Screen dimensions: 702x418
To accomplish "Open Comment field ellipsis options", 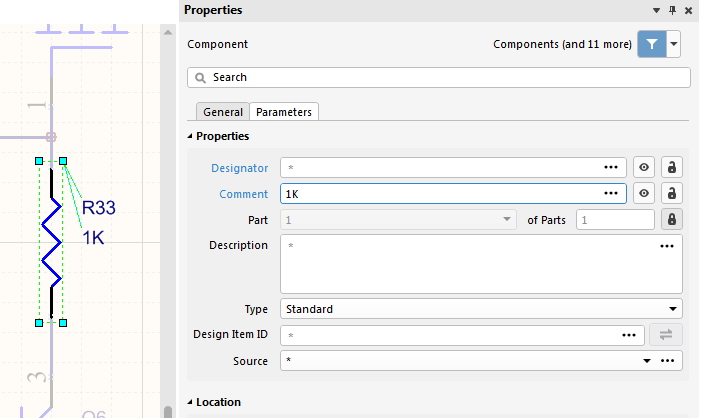I will point(611,194).
